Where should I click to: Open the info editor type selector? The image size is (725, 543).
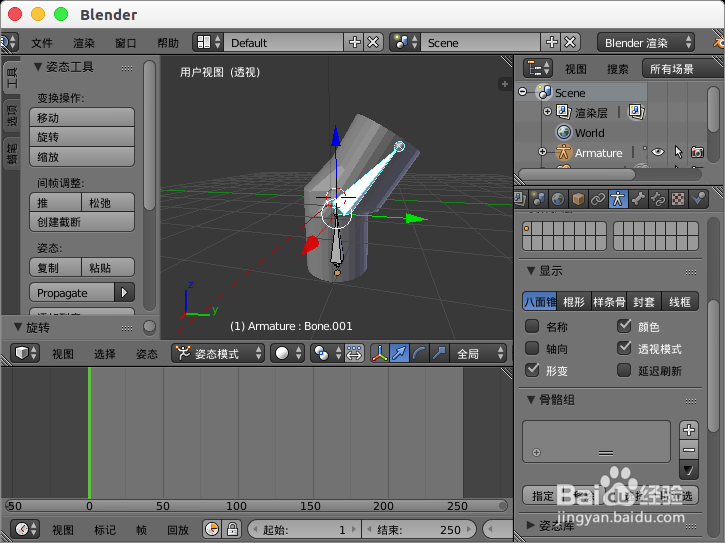point(9,42)
